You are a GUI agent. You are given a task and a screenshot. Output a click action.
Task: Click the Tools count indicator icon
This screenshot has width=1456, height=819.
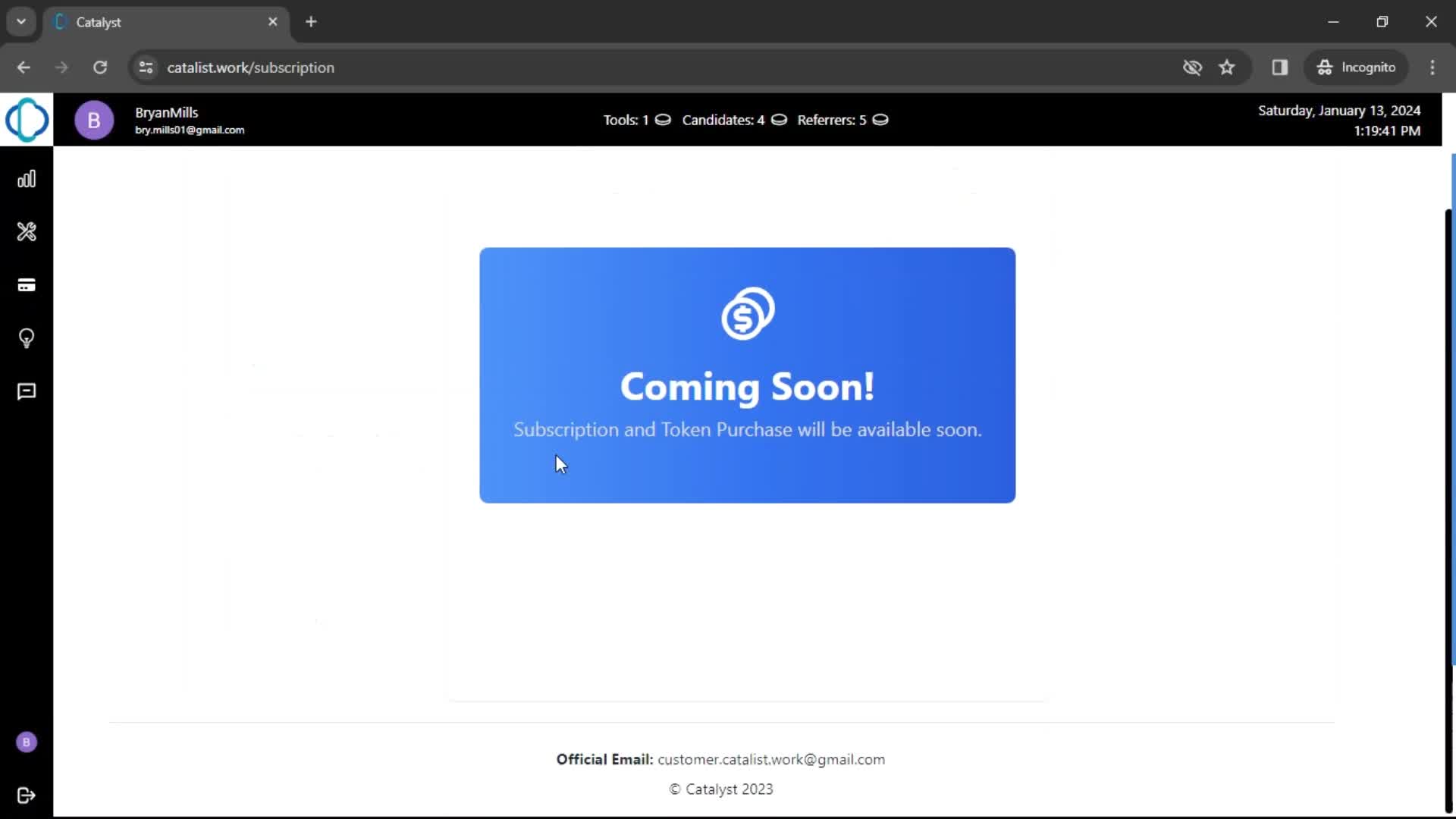[662, 120]
